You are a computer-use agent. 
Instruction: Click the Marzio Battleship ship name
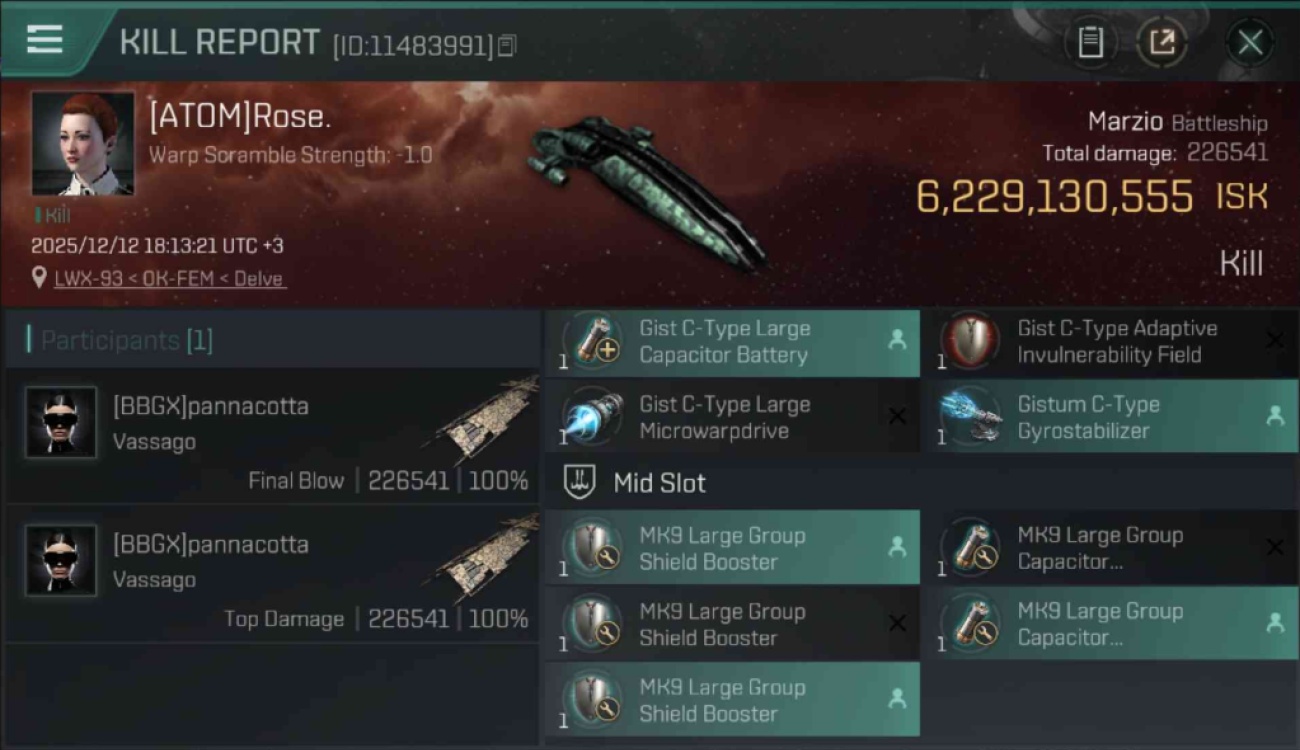pos(1178,123)
